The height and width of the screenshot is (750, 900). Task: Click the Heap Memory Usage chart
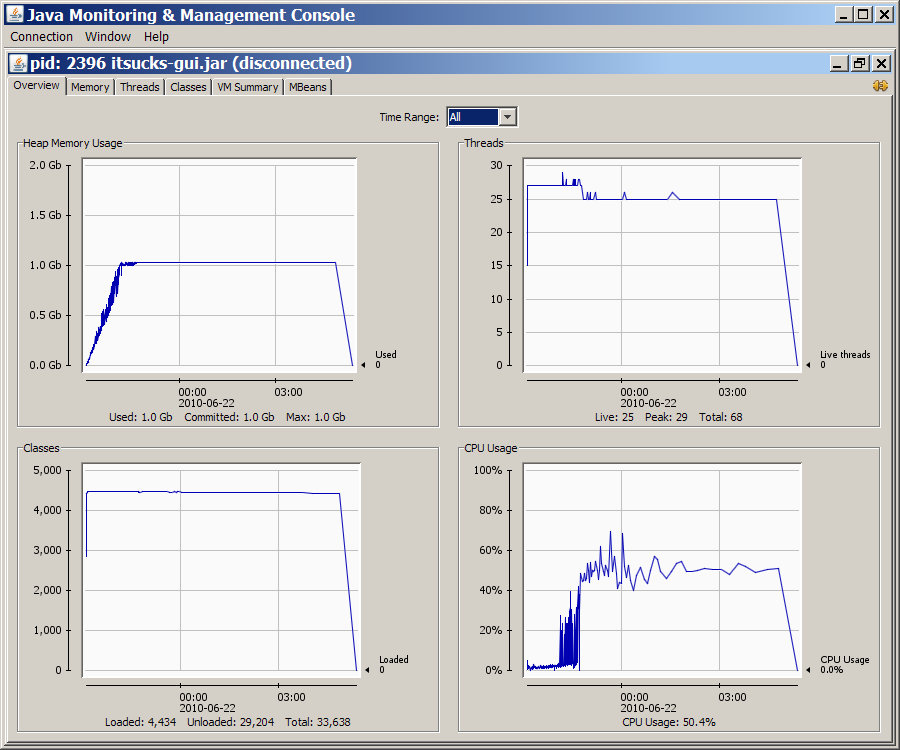point(219,265)
